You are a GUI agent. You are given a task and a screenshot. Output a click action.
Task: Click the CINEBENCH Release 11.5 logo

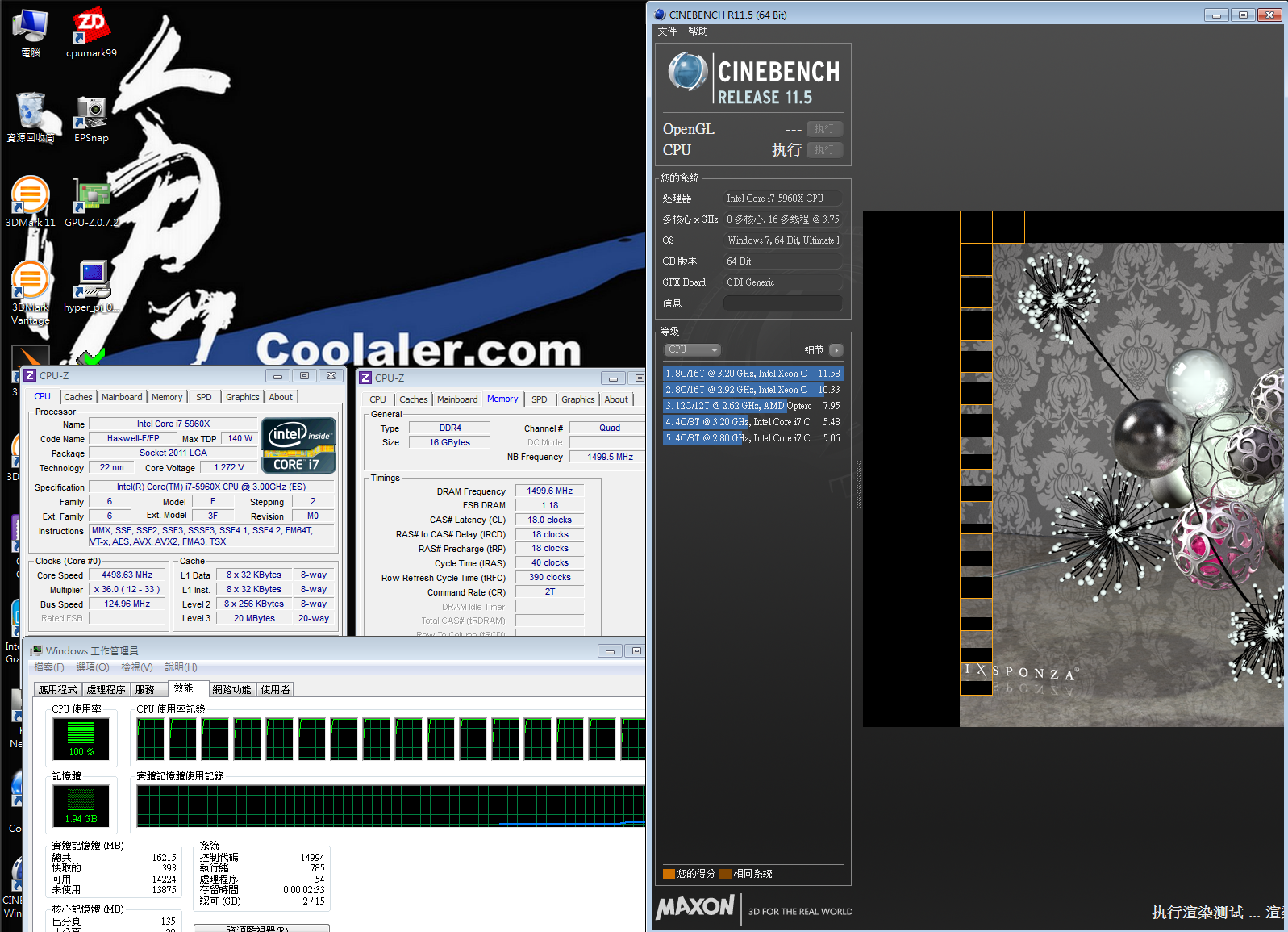(x=754, y=78)
